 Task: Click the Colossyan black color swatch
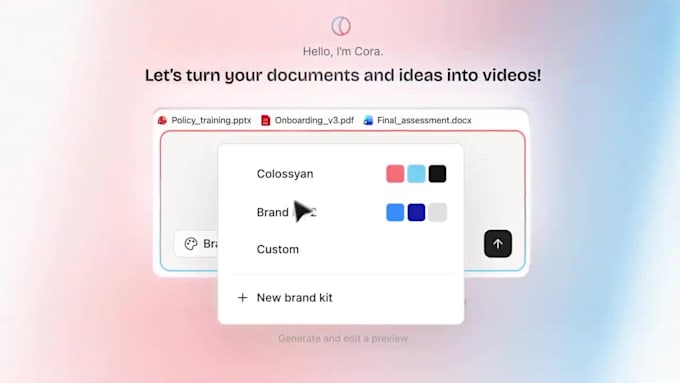(x=437, y=174)
